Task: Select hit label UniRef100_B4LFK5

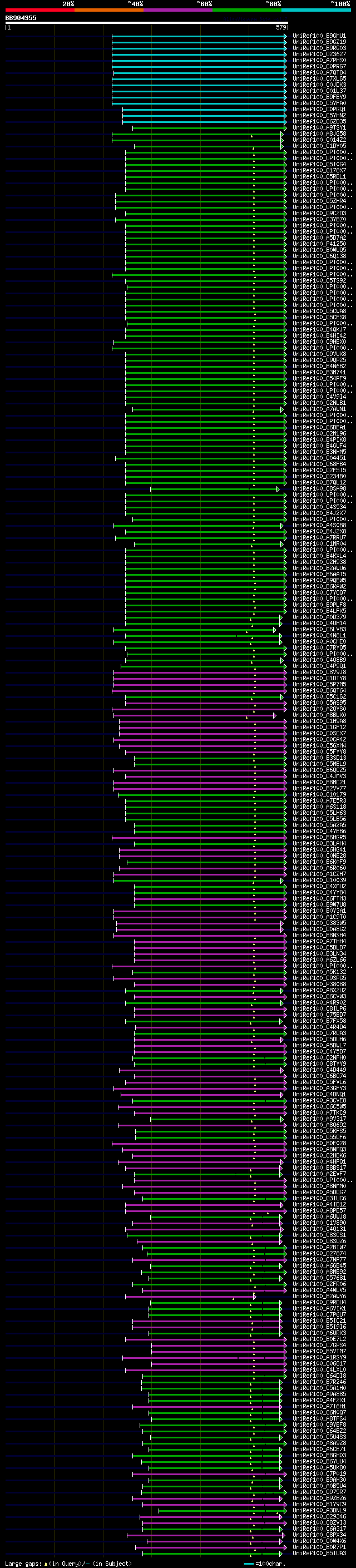Action: [x=319, y=611]
